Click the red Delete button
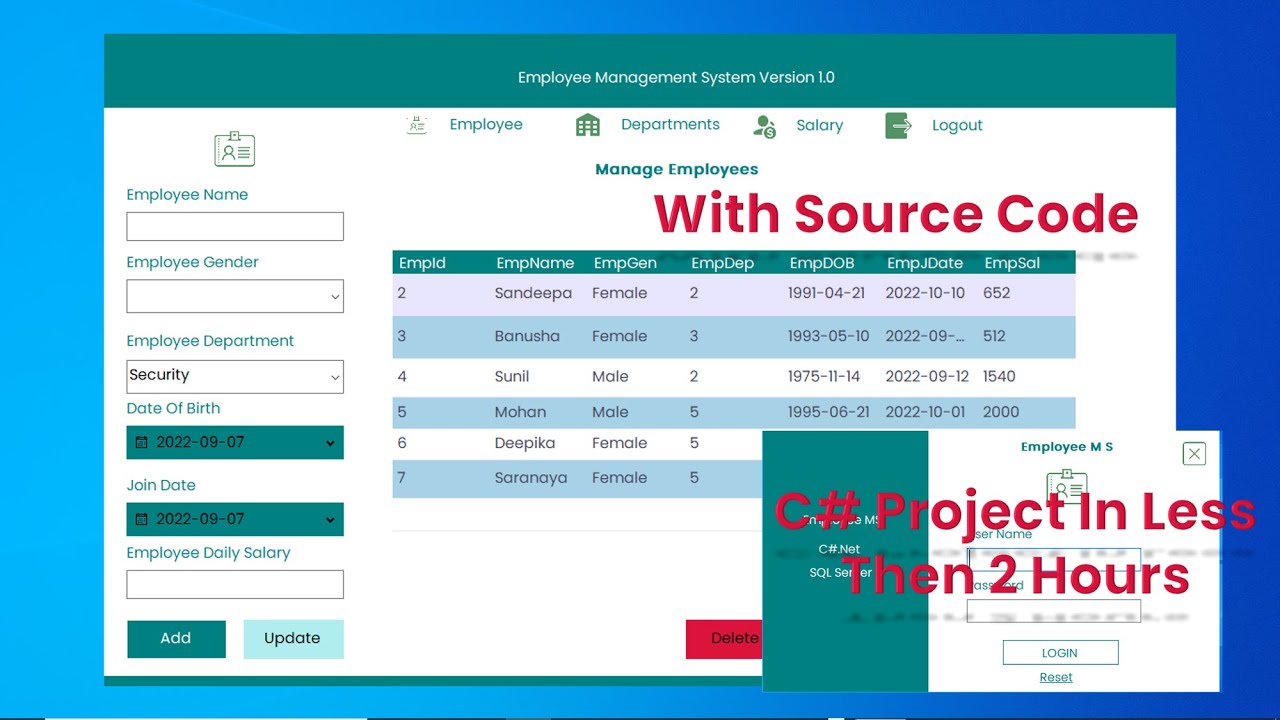Screen dimensions: 1280x720 724,639
